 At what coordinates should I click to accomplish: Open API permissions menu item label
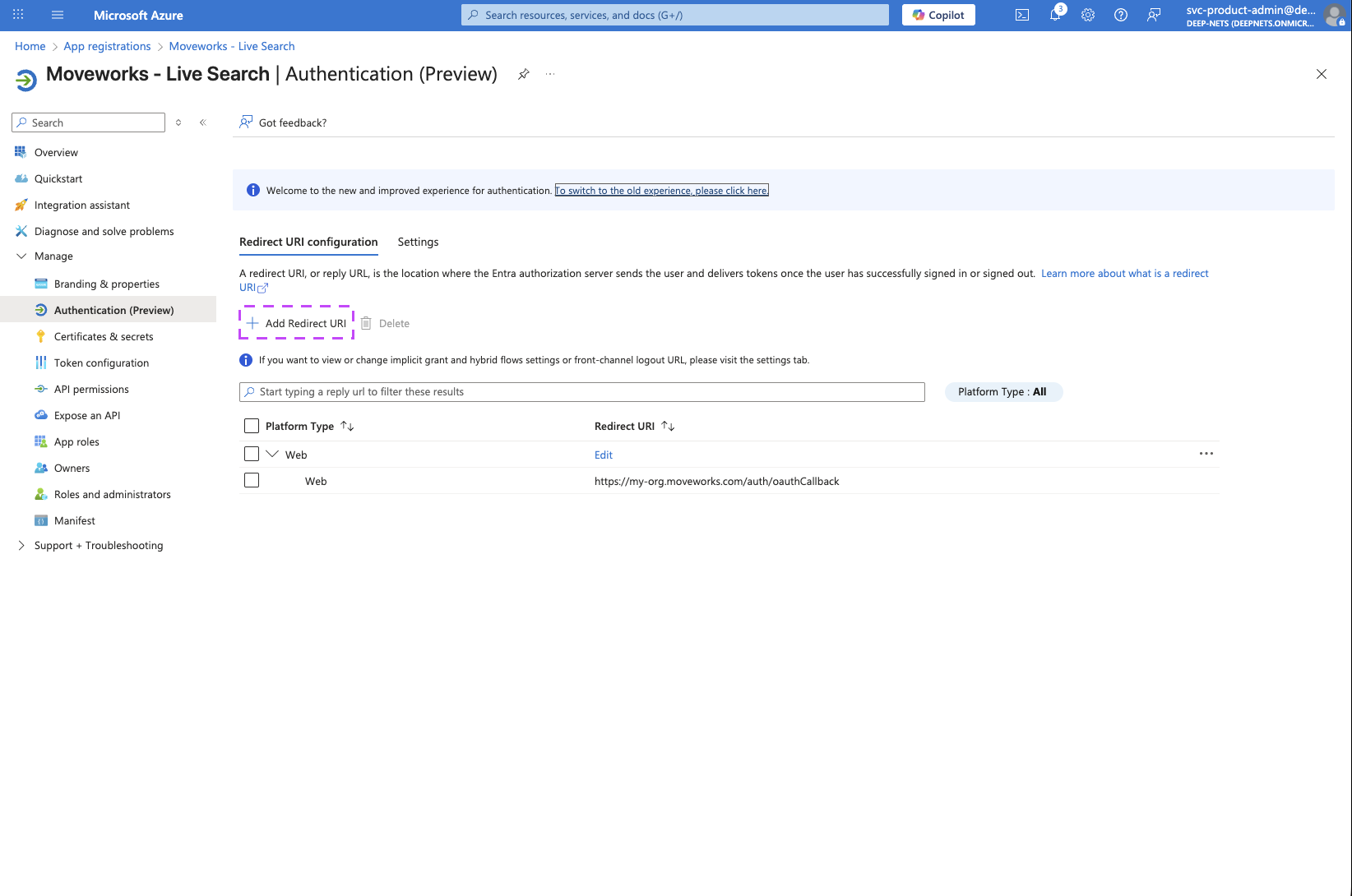[x=91, y=390]
